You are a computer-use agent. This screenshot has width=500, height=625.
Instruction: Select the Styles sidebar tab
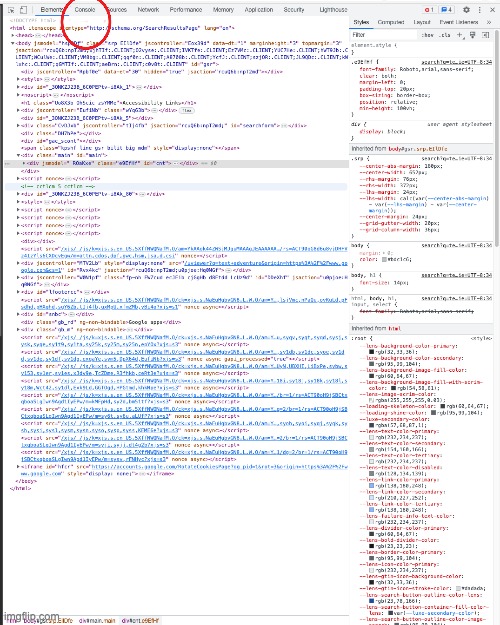point(361,22)
